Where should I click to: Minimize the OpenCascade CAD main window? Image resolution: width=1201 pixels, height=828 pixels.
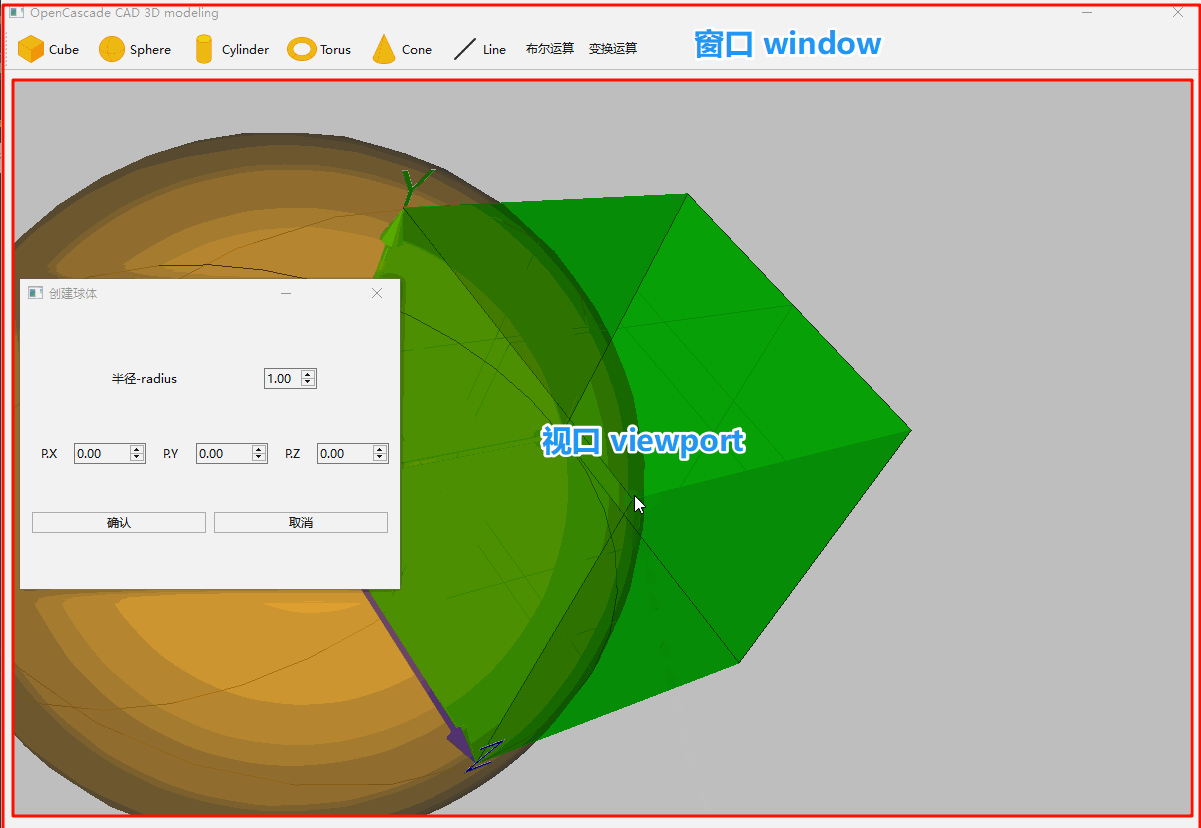pyautogui.click(x=1087, y=13)
